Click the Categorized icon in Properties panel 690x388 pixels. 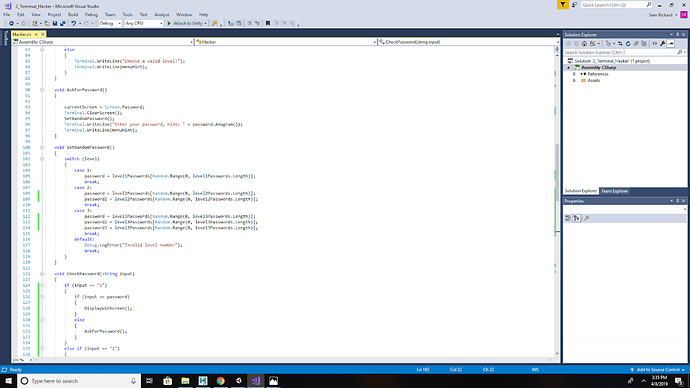(568, 218)
